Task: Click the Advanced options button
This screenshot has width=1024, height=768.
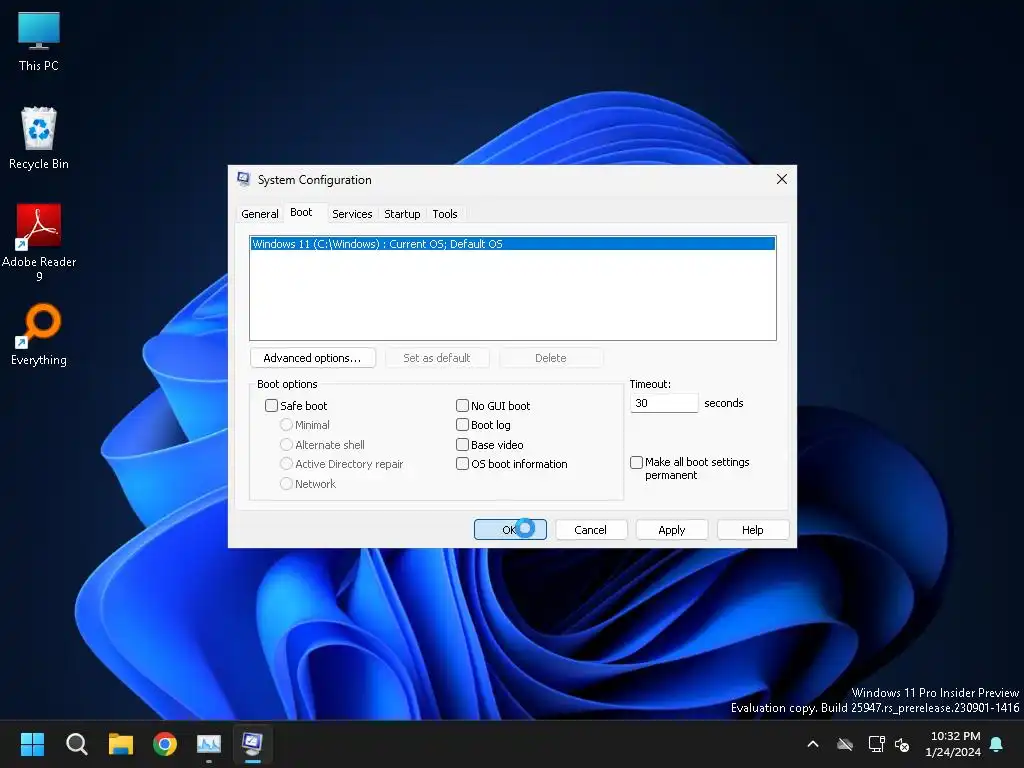Action: (313, 358)
